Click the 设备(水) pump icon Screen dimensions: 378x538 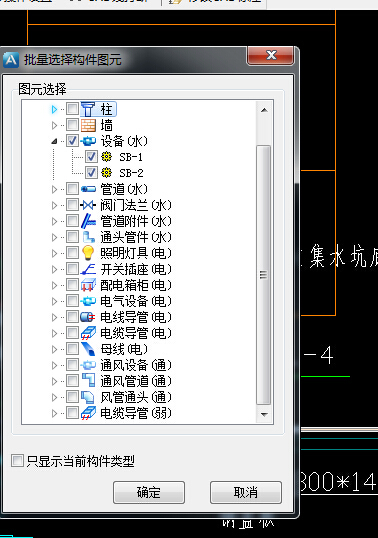[88, 141]
